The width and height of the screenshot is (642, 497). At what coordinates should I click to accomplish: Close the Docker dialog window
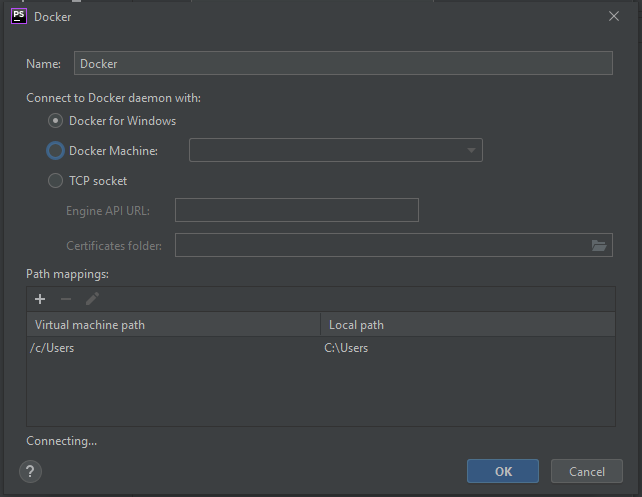click(614, 16)
